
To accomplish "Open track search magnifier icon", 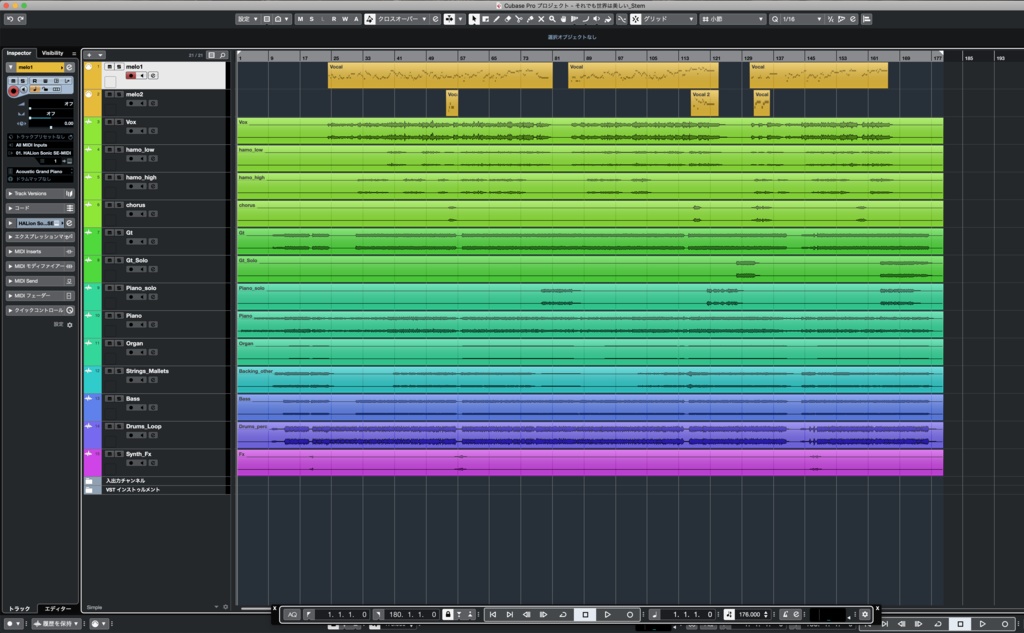I will tap(223, 55).
